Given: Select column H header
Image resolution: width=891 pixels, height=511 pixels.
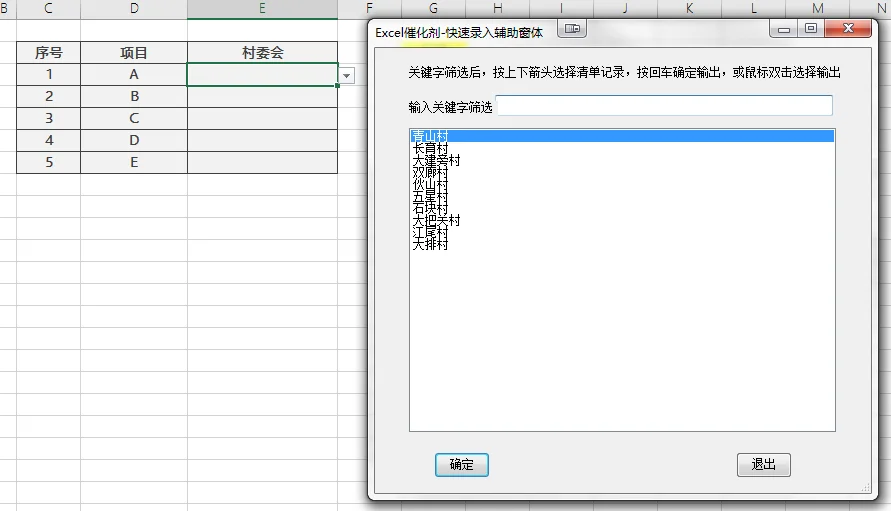Looking at the screenshot, I should point(497,9).
